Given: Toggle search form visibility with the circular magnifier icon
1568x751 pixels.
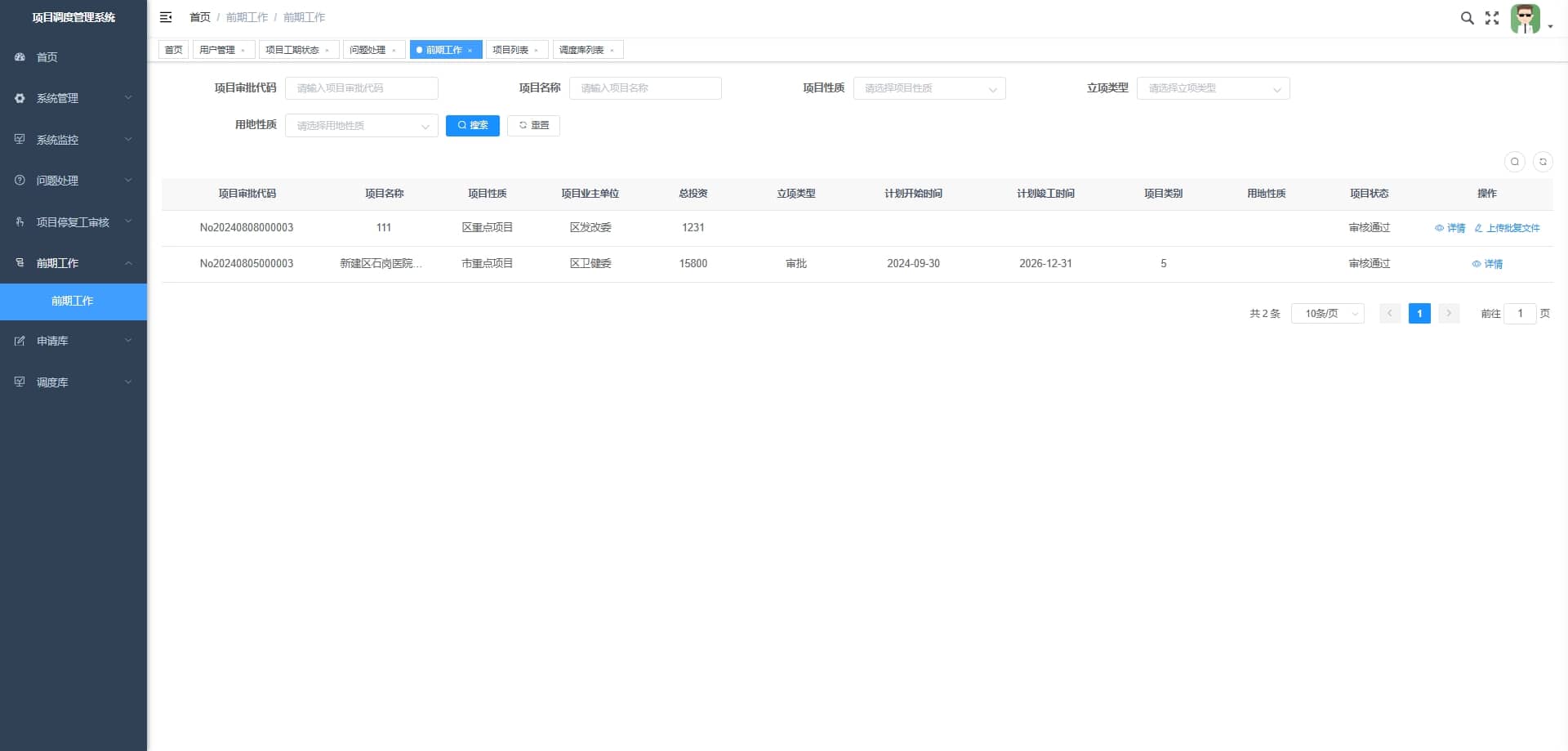Looking at the screenshot, I should pyautogui.click(x=1515, y=162).
